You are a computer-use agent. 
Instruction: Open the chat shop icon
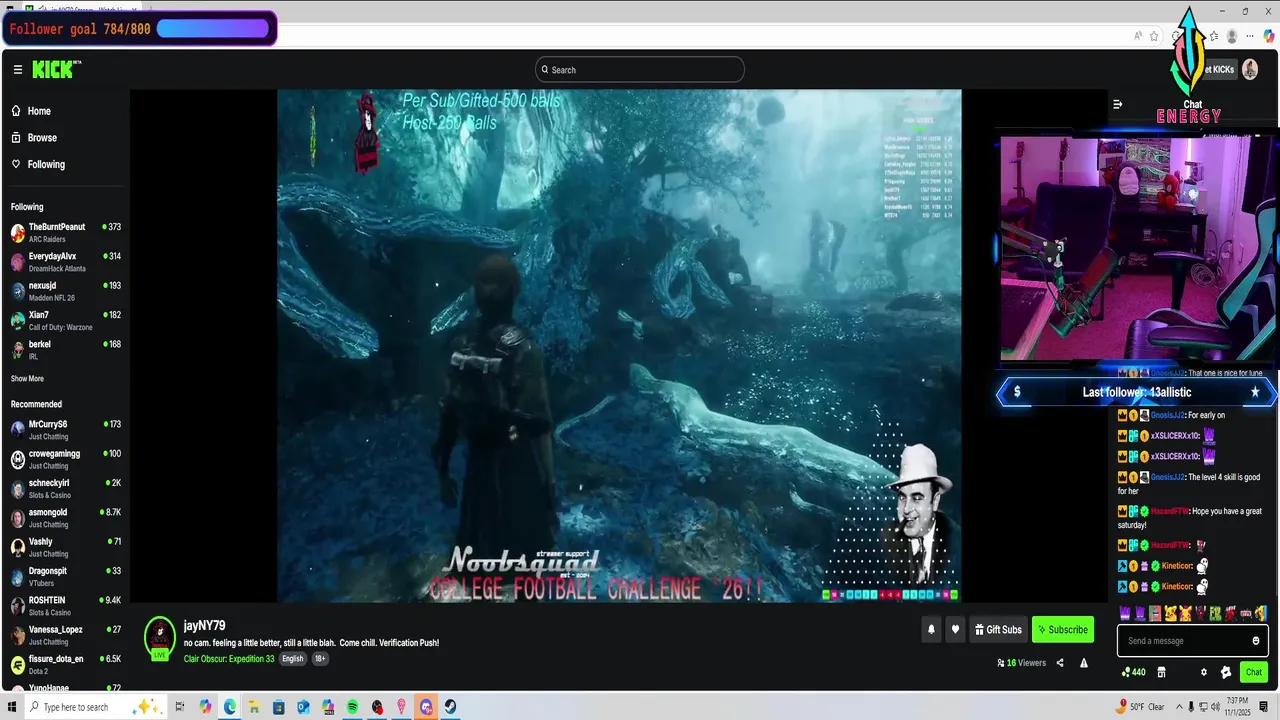click(x=1161, y=672)
